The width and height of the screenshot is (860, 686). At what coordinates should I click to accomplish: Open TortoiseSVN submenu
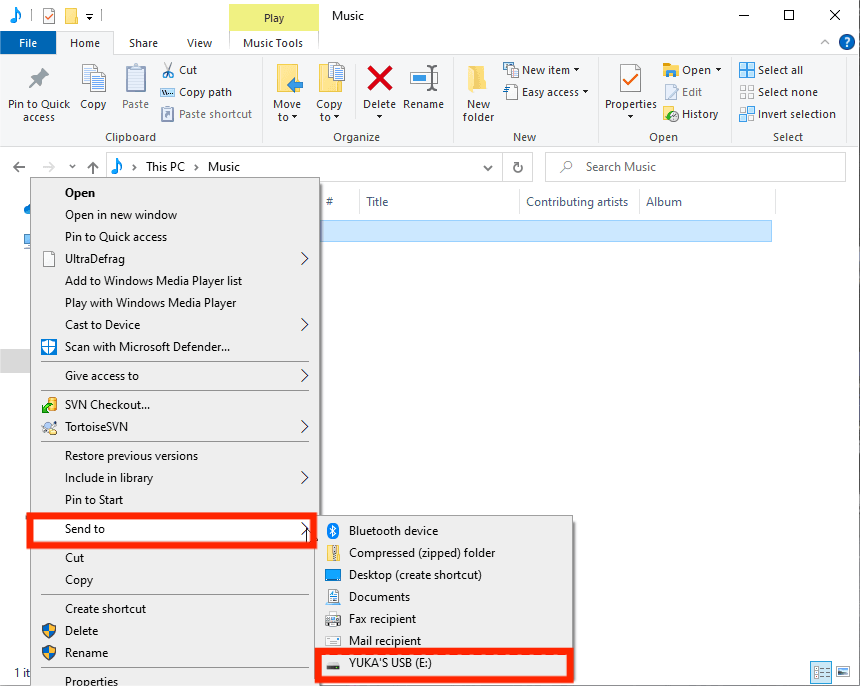(x=174, y=427)
